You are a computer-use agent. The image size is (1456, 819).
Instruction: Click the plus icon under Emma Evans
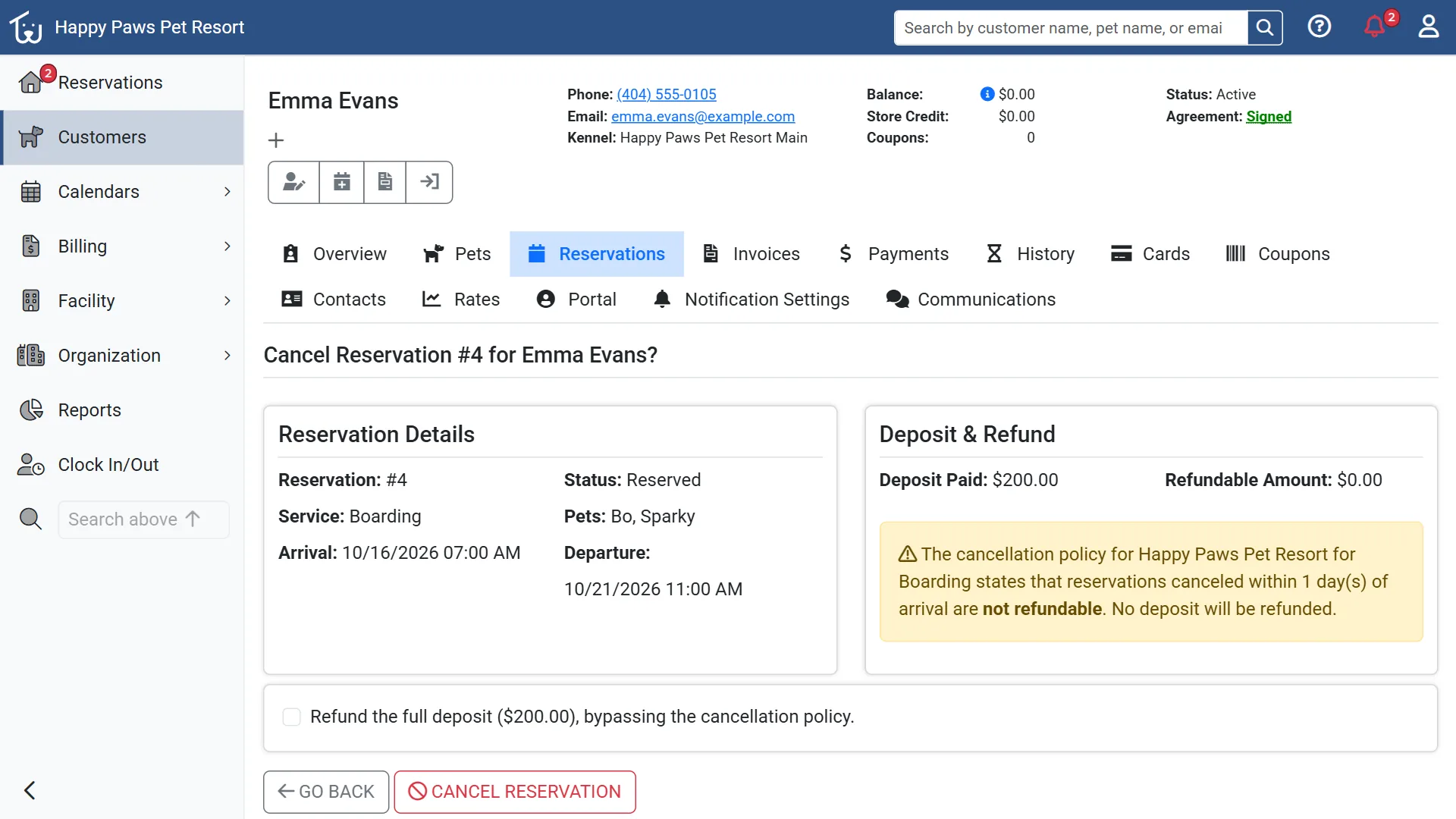pyautogui.click(x=276, y=140)
